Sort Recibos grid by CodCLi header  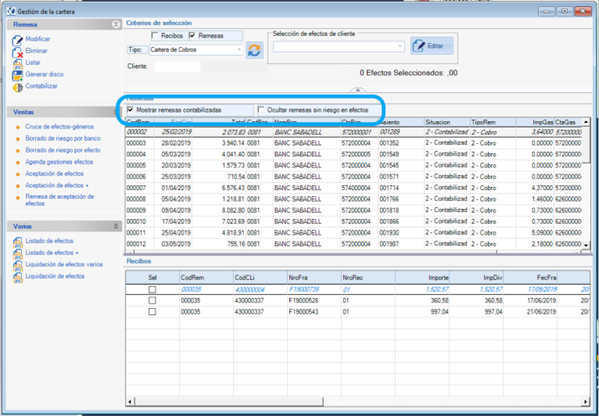click(x=260, y=278)
